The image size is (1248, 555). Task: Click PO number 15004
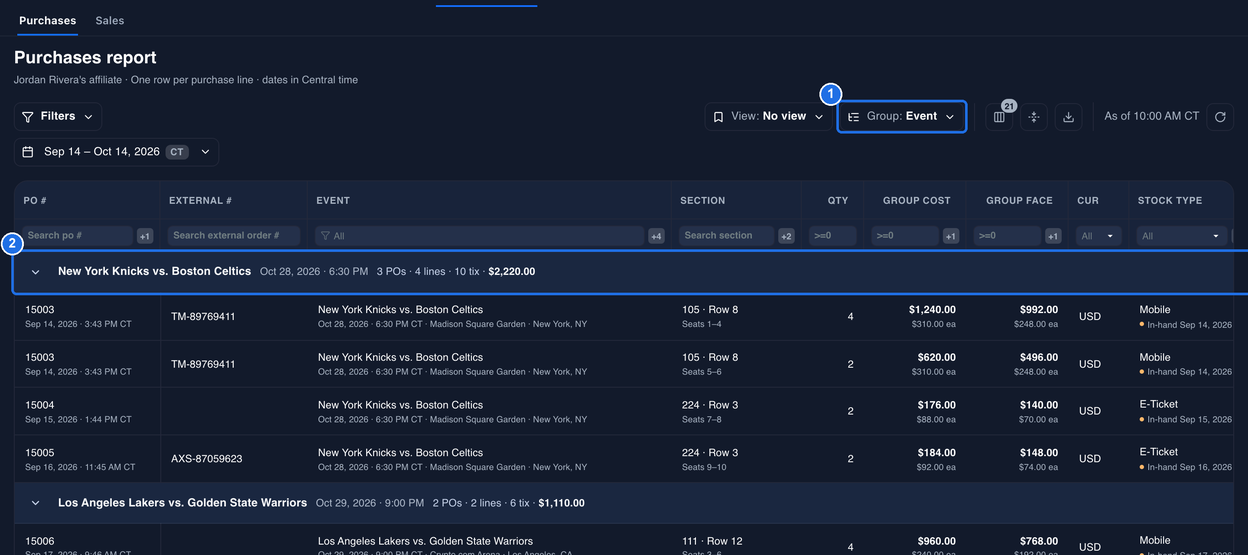click(40, 405)
